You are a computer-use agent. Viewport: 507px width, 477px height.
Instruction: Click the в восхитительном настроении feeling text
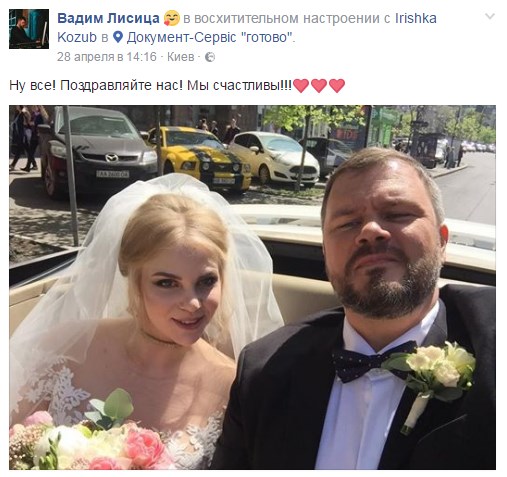pyautogui.click(x=287, y=18)
